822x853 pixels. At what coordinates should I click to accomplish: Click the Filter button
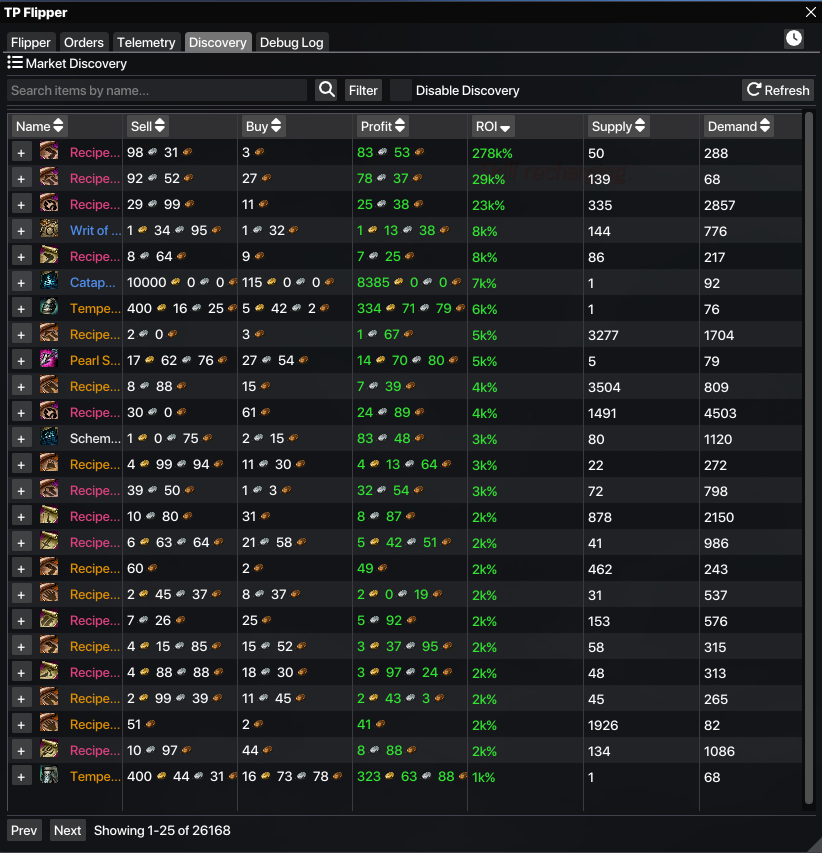[362, 90]
